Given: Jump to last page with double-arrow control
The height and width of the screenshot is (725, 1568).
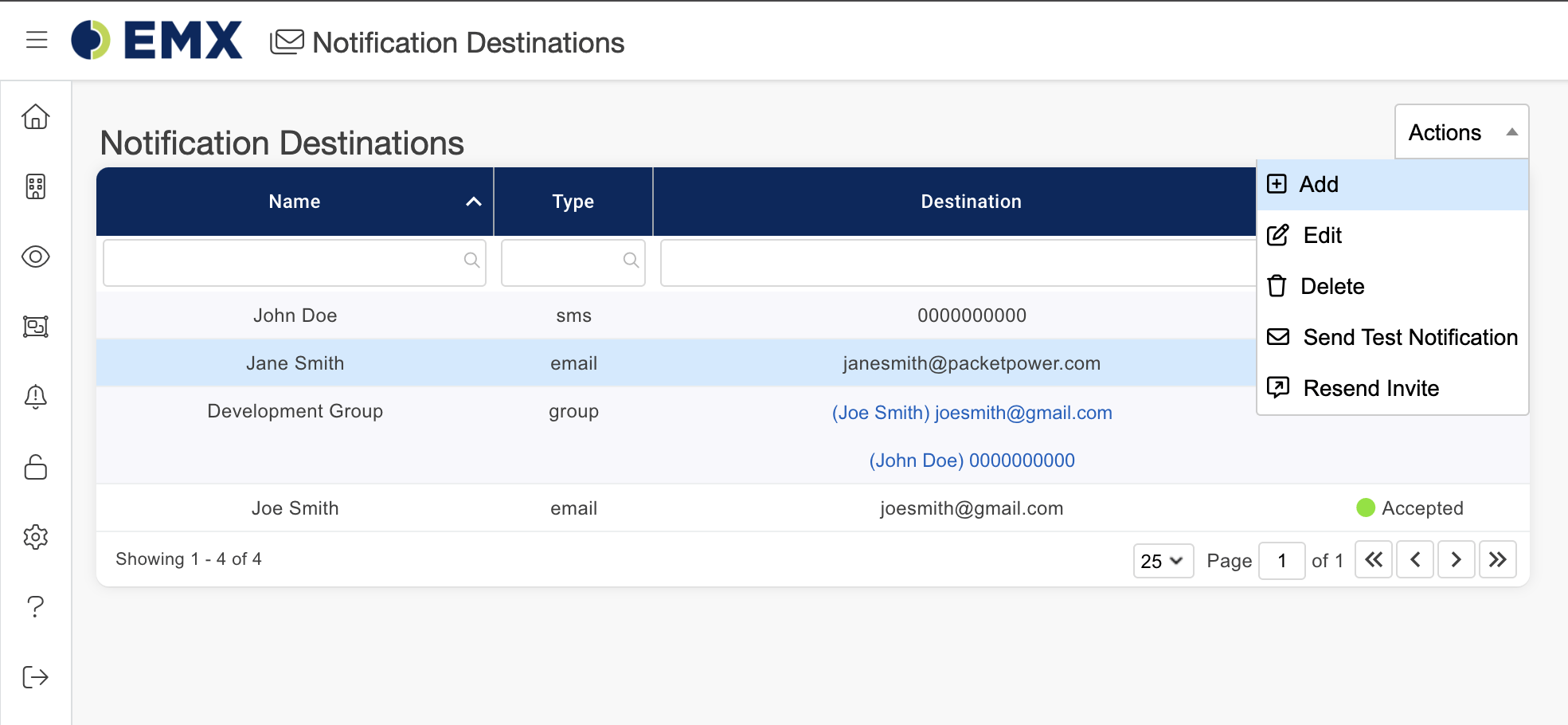Looking at the screenshot, I should click(1497, 559).
